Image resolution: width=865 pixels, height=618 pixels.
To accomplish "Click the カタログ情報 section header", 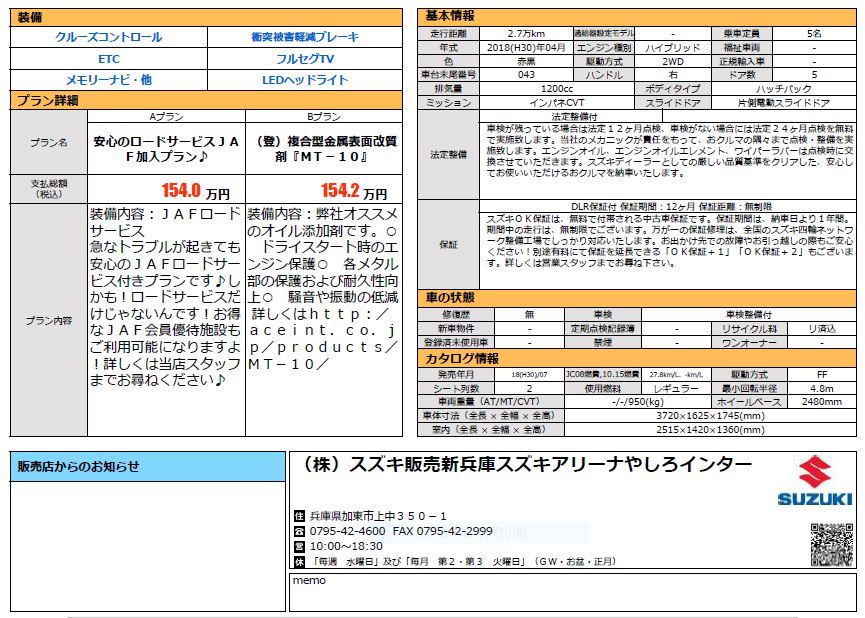I will [461, 358].
